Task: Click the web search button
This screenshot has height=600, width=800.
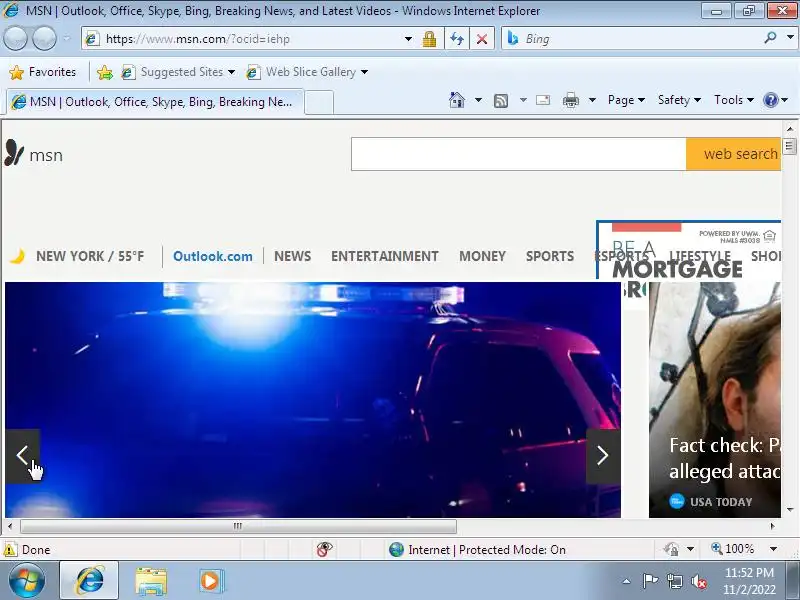Action: point(734,154)
